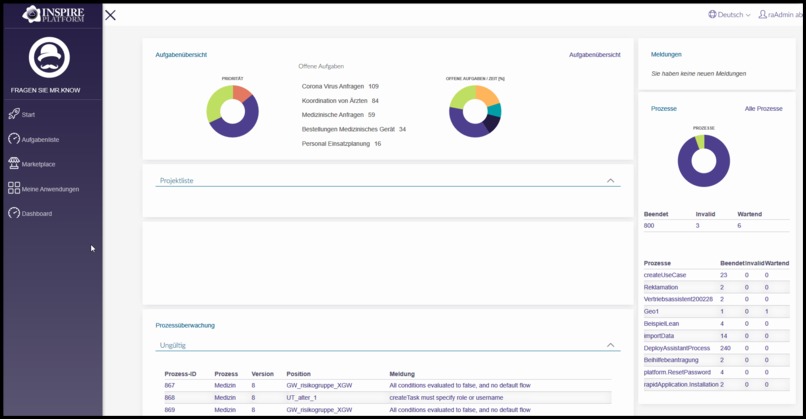
Task: Click FRAGEN SIE MR KNOW label
Action: point(45,90)
